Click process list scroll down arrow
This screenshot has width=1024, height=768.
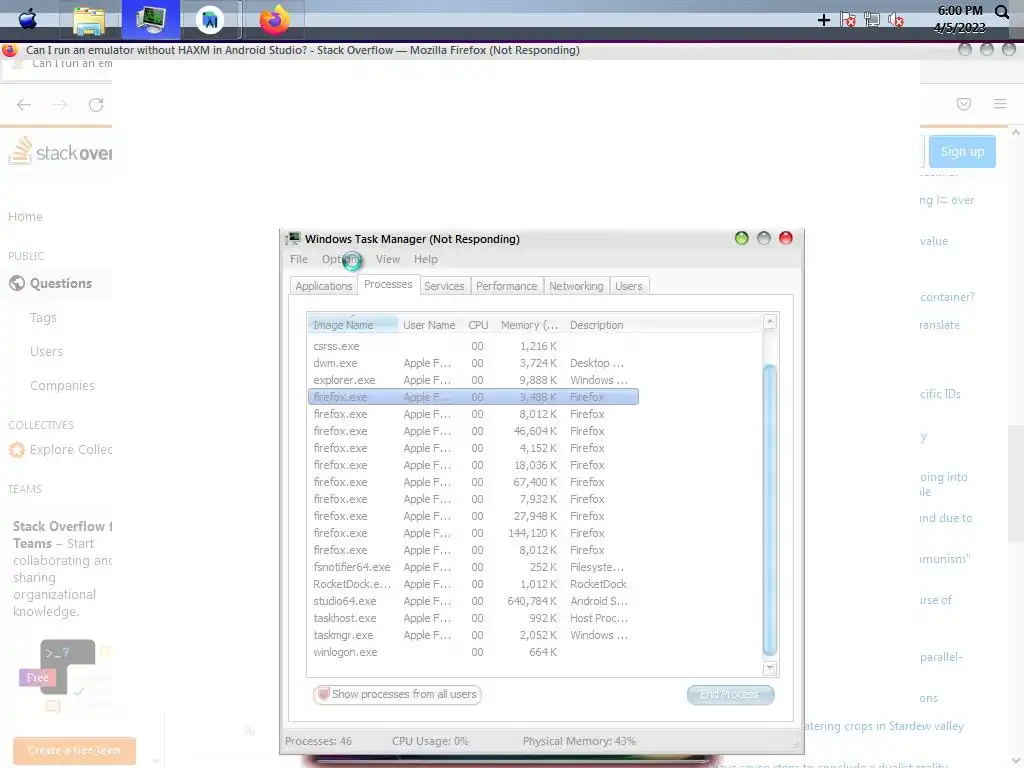pyautogui.click(x=770, y=668)
